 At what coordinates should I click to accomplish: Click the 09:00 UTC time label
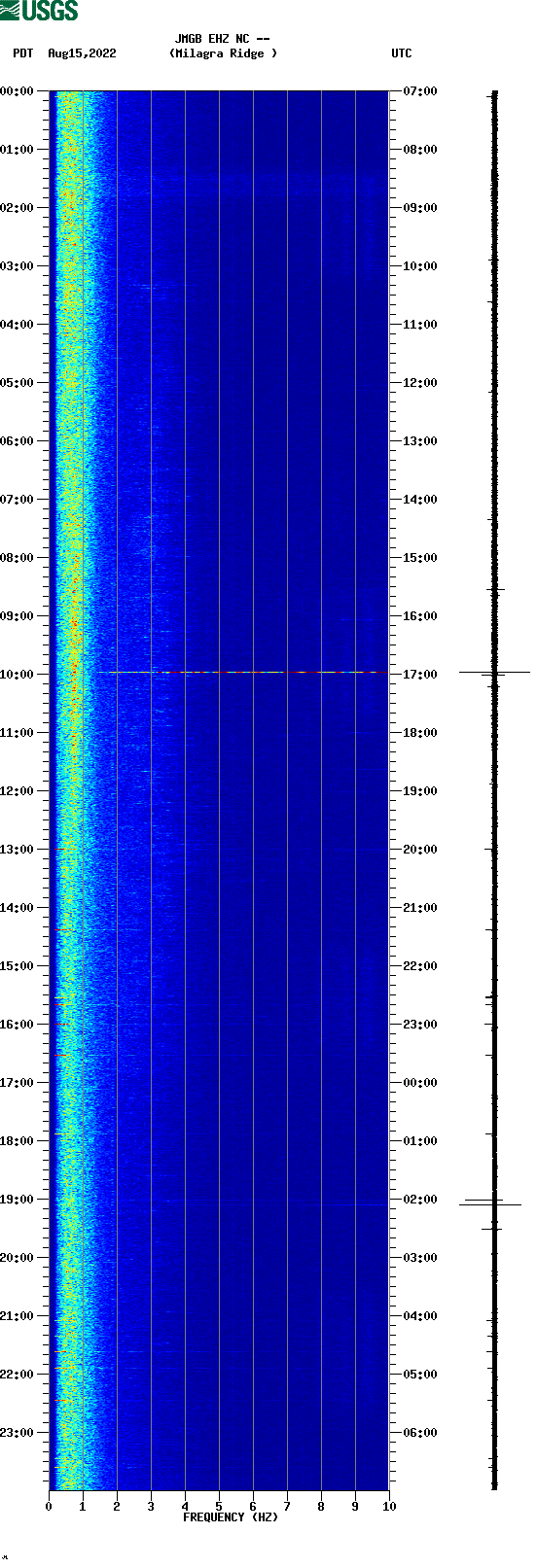click(420, 208)
